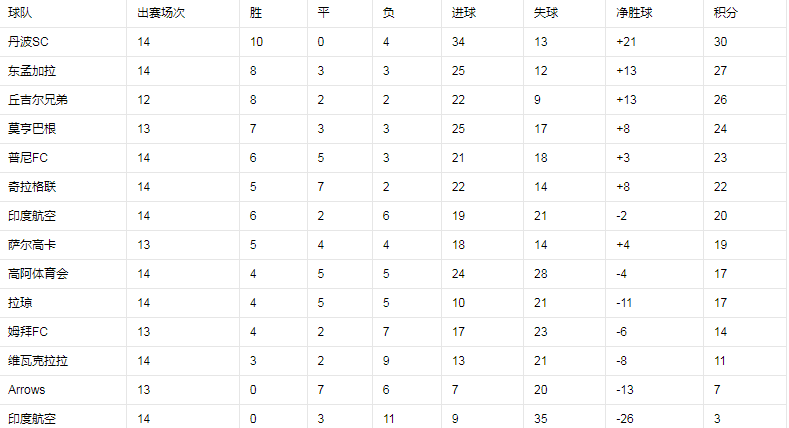Select the 平 column header
Image resolution: width=789 pixels, height=428 pixels.
[x=323, y=13]
